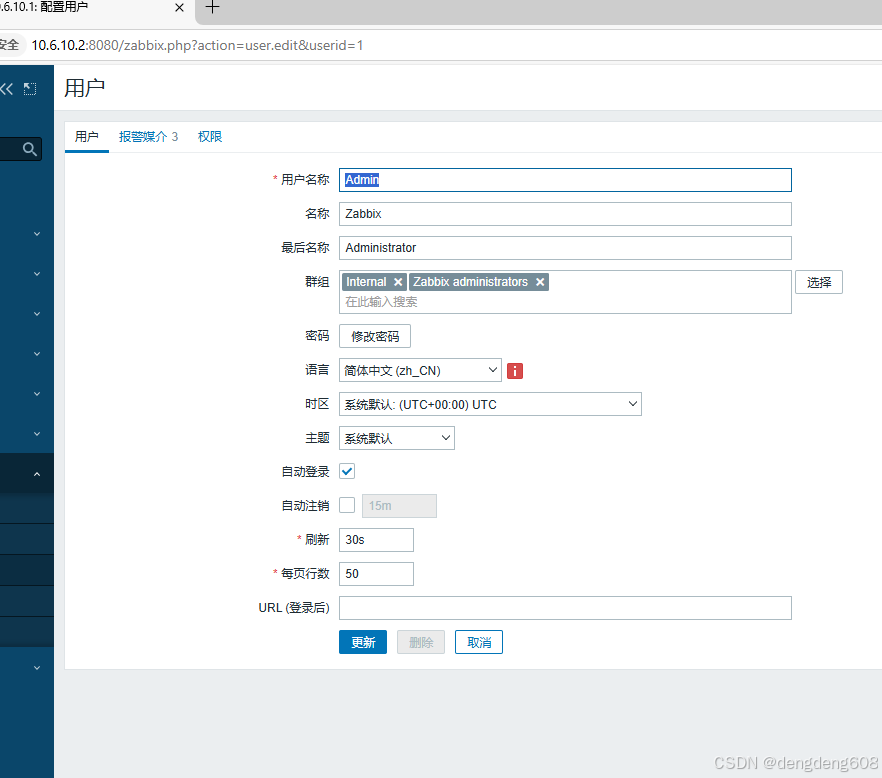This screenshot has height=778, width=882.
Task: Expand the fourth sidebar menu chevron
Action: tap(37, 353)
